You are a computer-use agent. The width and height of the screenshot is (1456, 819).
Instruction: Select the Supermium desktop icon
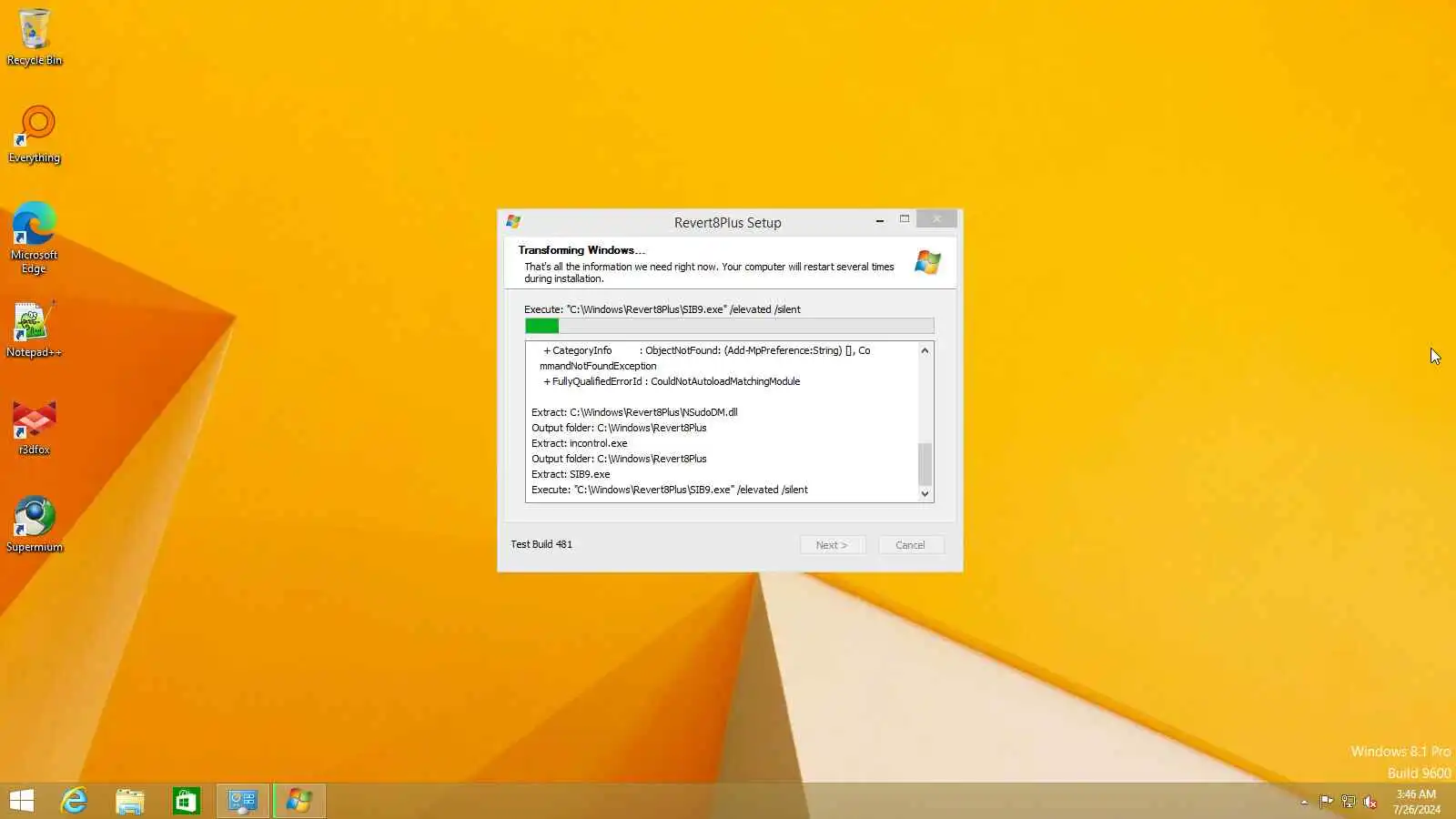(x=35, y=523)
